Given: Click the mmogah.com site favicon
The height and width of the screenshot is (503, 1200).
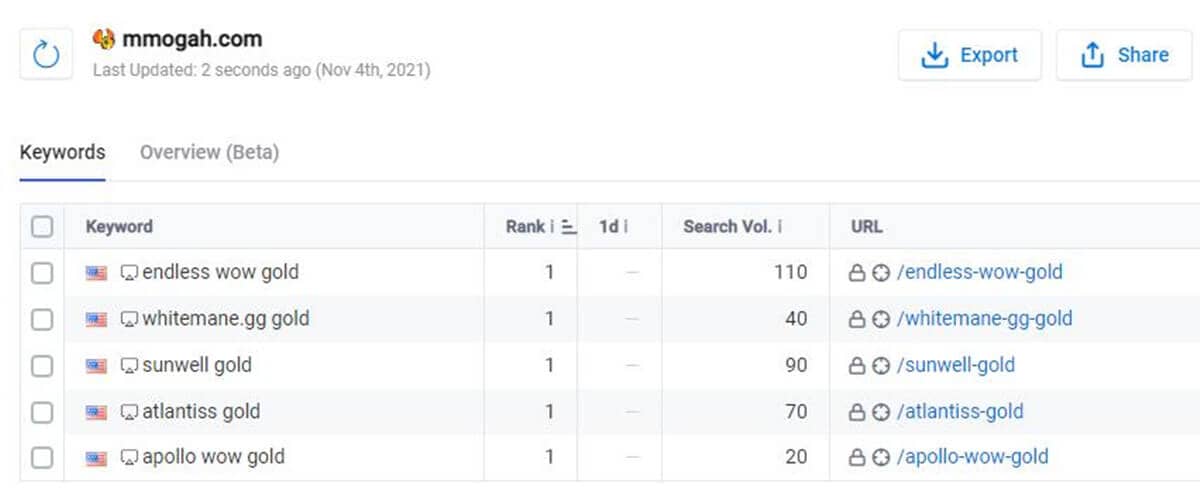Looking at the screenshot, I should point(104,39).
